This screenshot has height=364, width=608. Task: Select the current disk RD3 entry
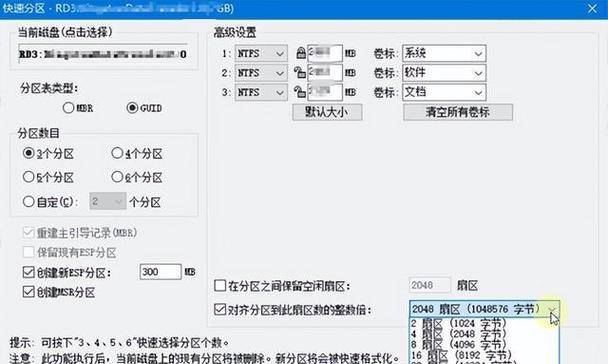103,54
